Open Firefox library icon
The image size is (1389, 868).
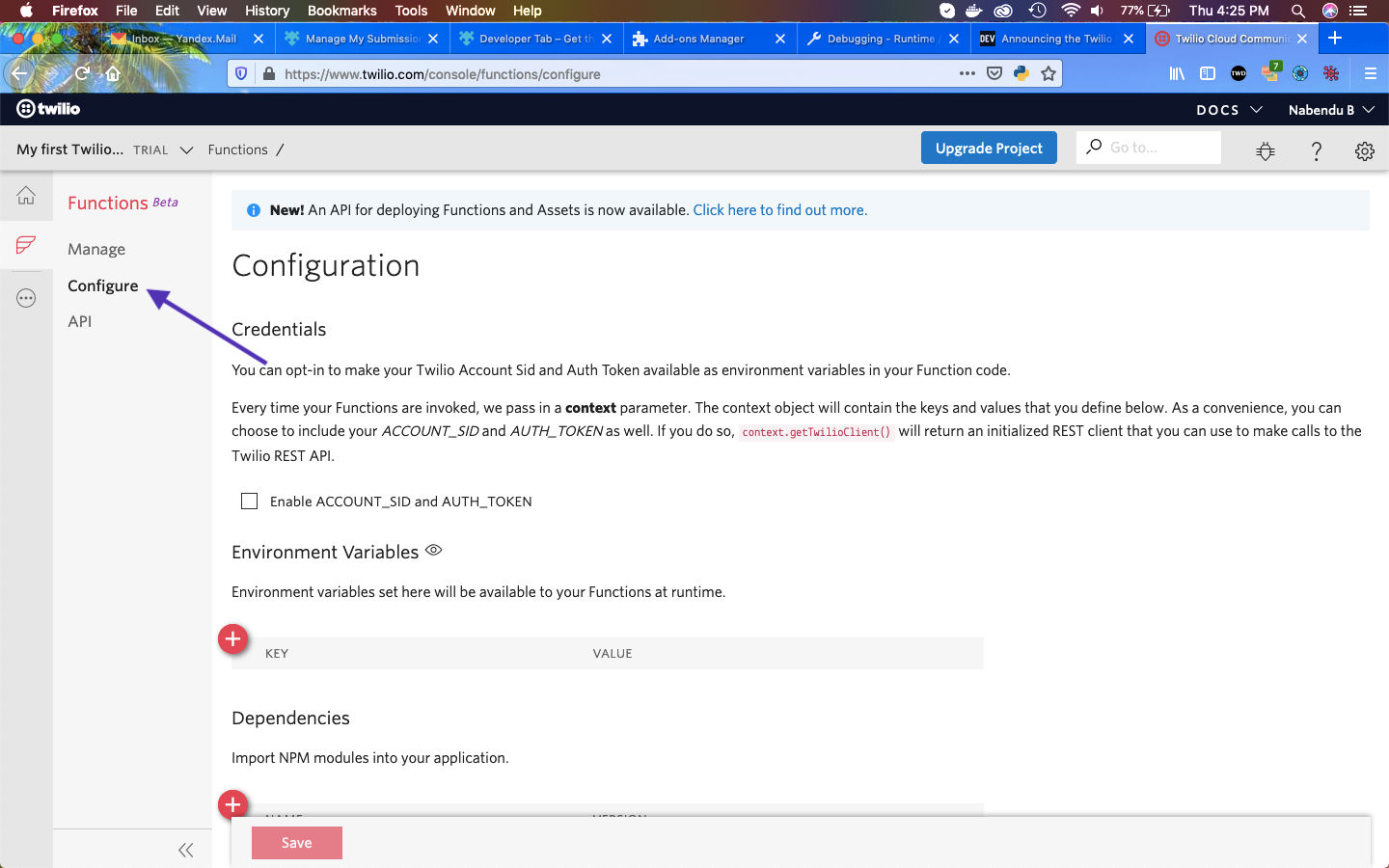point(1177,73)
